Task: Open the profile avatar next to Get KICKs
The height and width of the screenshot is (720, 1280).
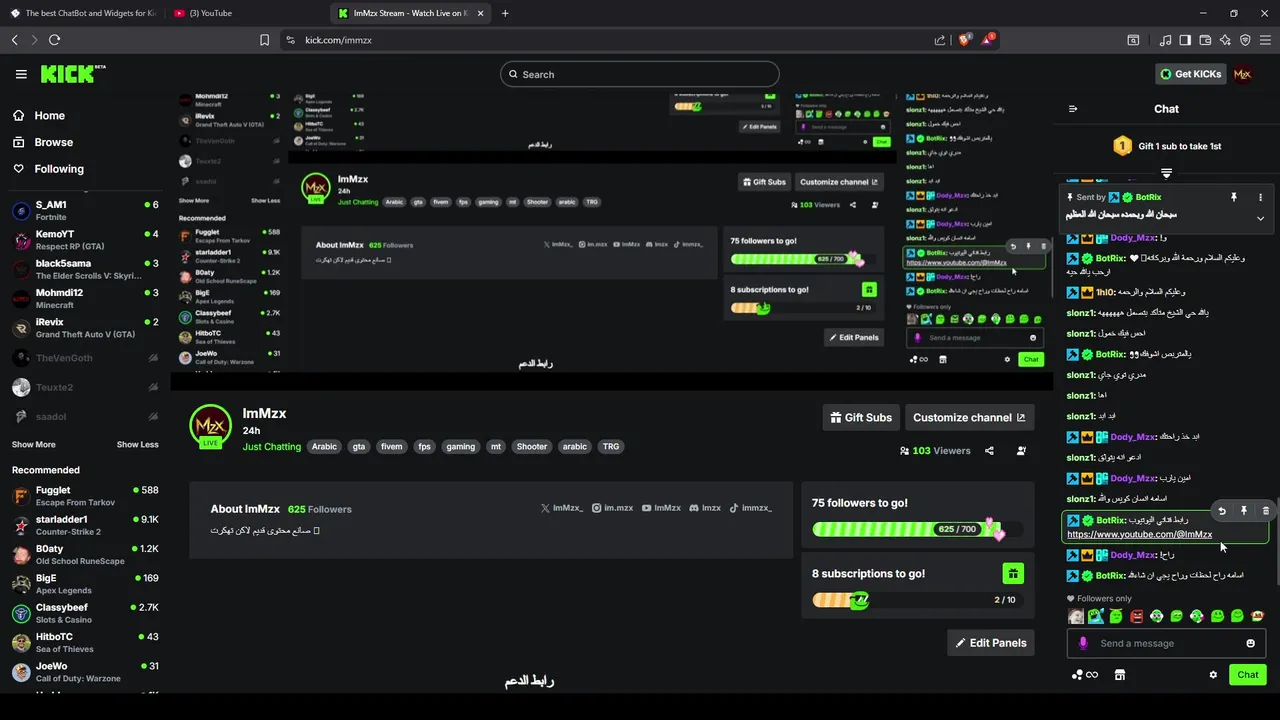Action: click(x=1242, y=74)
